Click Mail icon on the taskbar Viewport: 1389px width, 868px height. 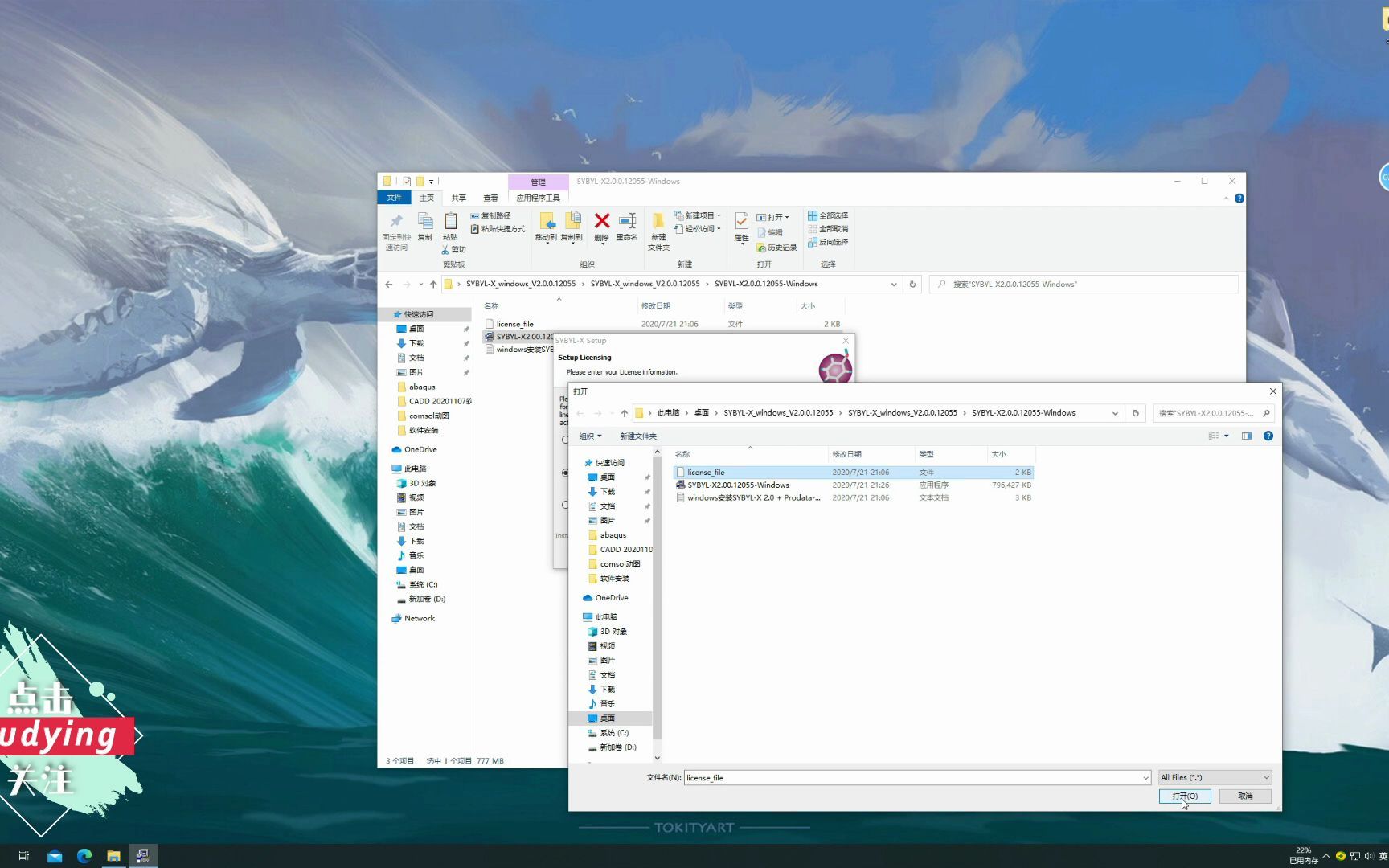[55, 856]
